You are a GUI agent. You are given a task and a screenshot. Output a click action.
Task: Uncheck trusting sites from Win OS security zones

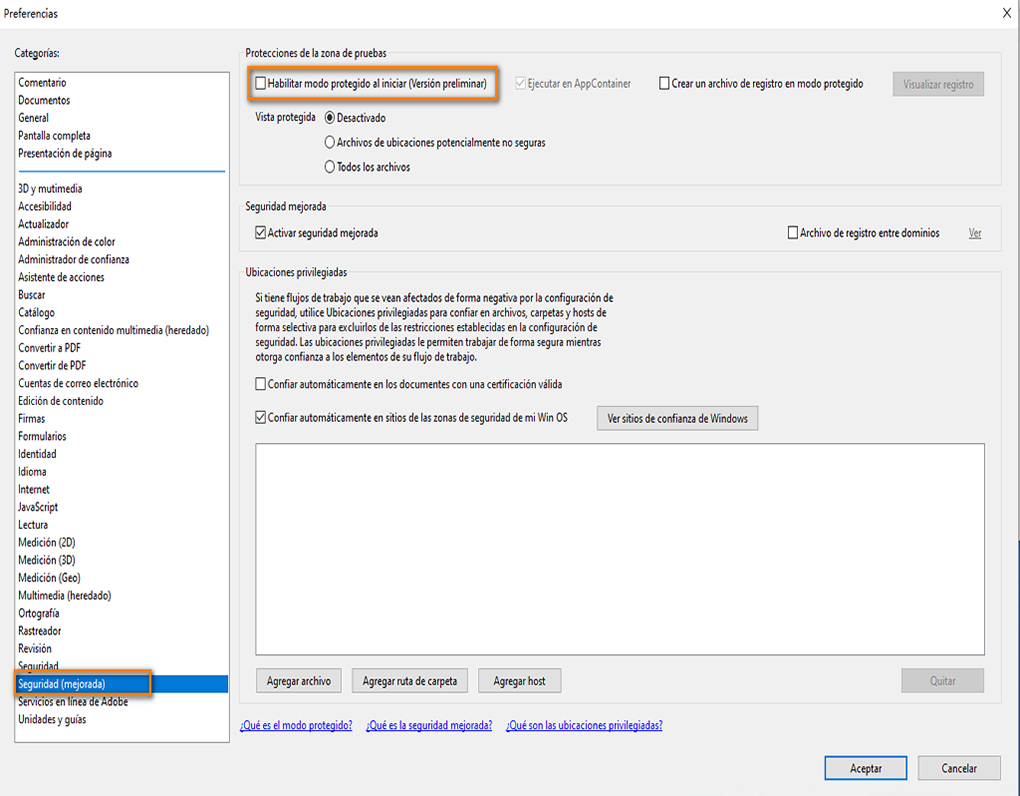click(x=260, y=417)
